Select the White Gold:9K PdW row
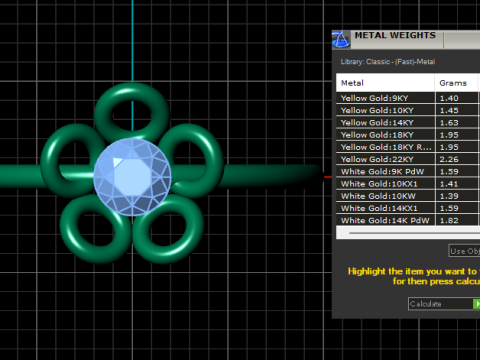 coord(408,172)
